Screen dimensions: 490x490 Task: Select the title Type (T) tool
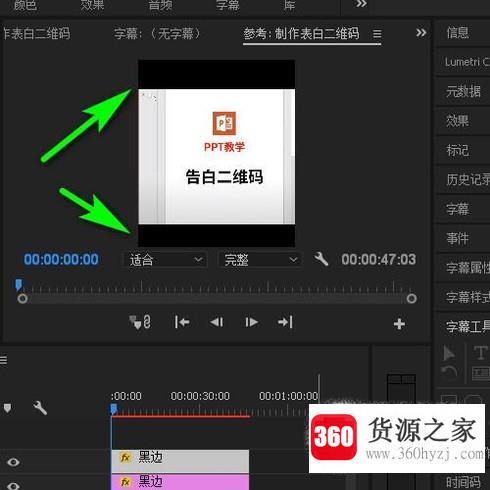pyautogui.click(x=481, y=353)
